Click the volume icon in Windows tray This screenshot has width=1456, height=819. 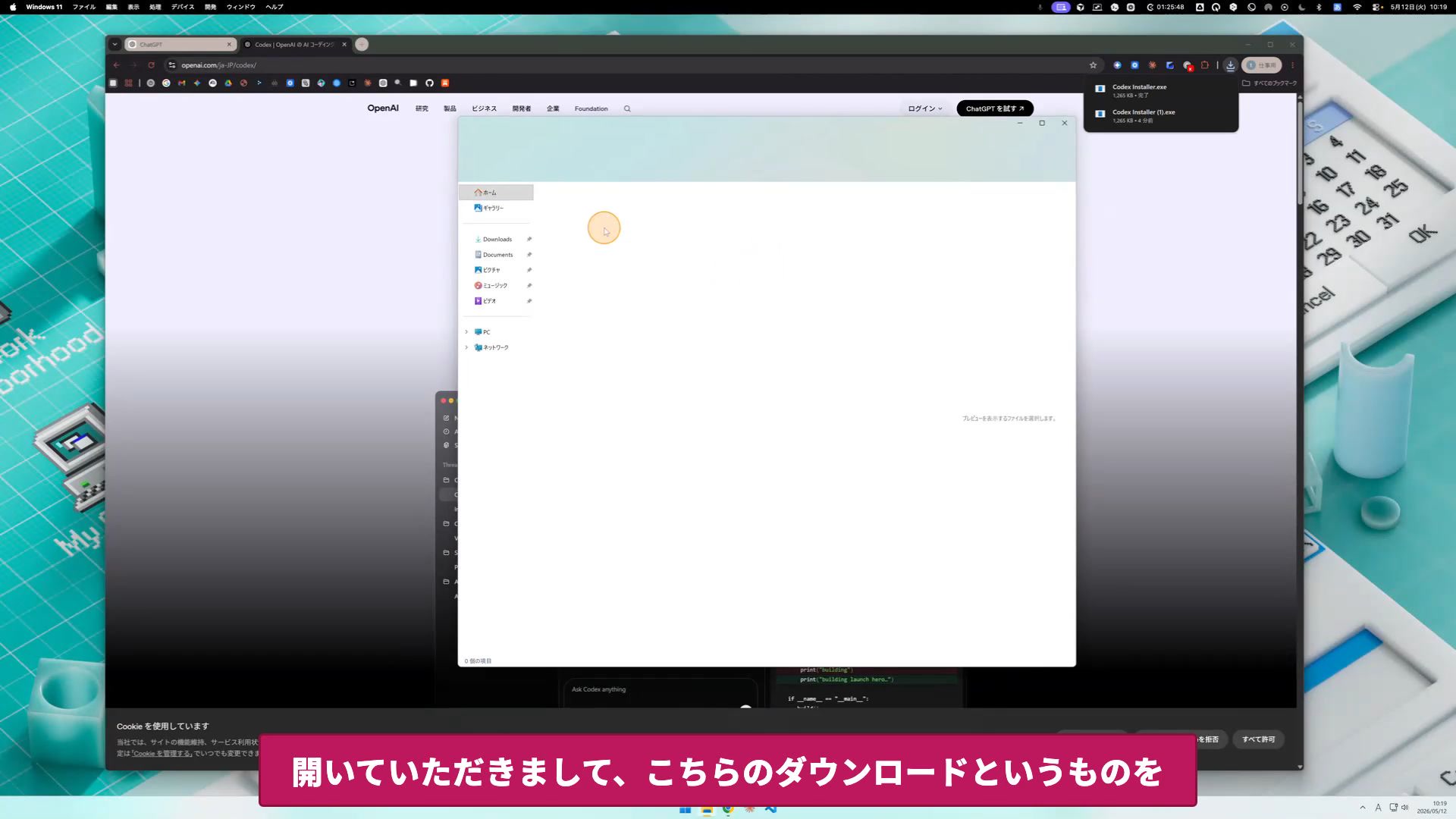click(x=1405, y=808)
